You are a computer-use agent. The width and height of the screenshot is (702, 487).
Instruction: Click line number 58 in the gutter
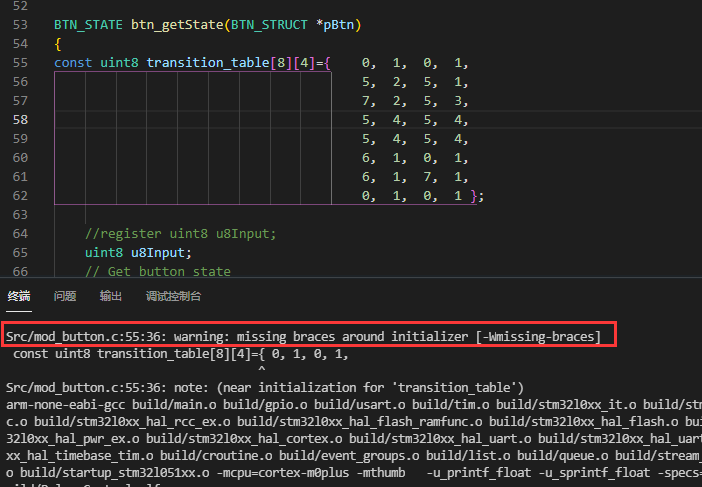20,120
